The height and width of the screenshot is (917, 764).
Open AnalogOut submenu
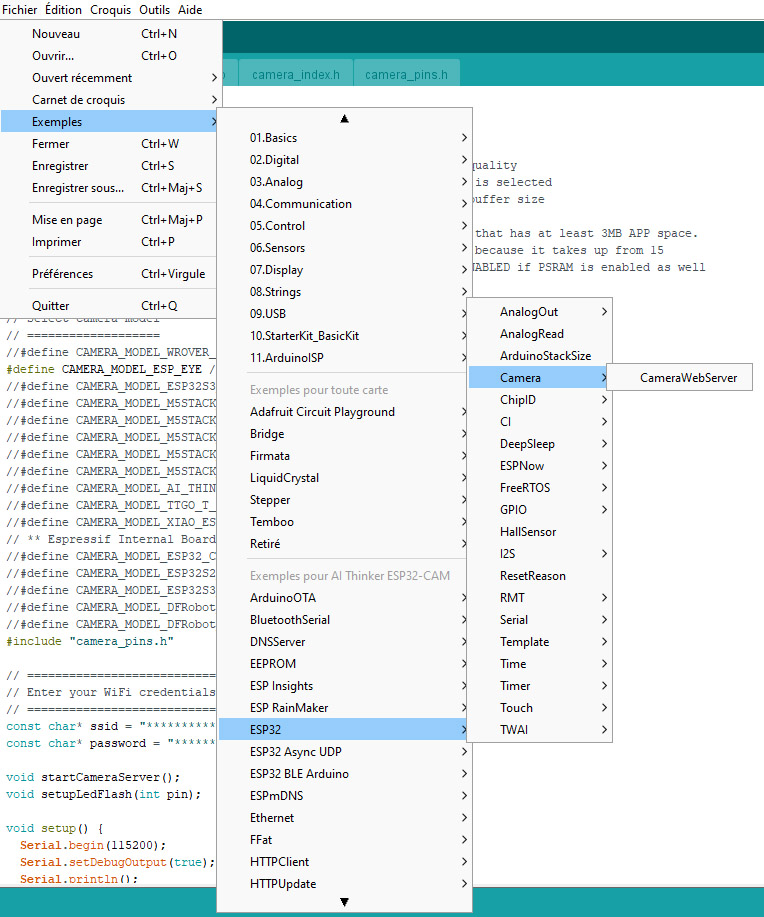click(x=539, y=312)
